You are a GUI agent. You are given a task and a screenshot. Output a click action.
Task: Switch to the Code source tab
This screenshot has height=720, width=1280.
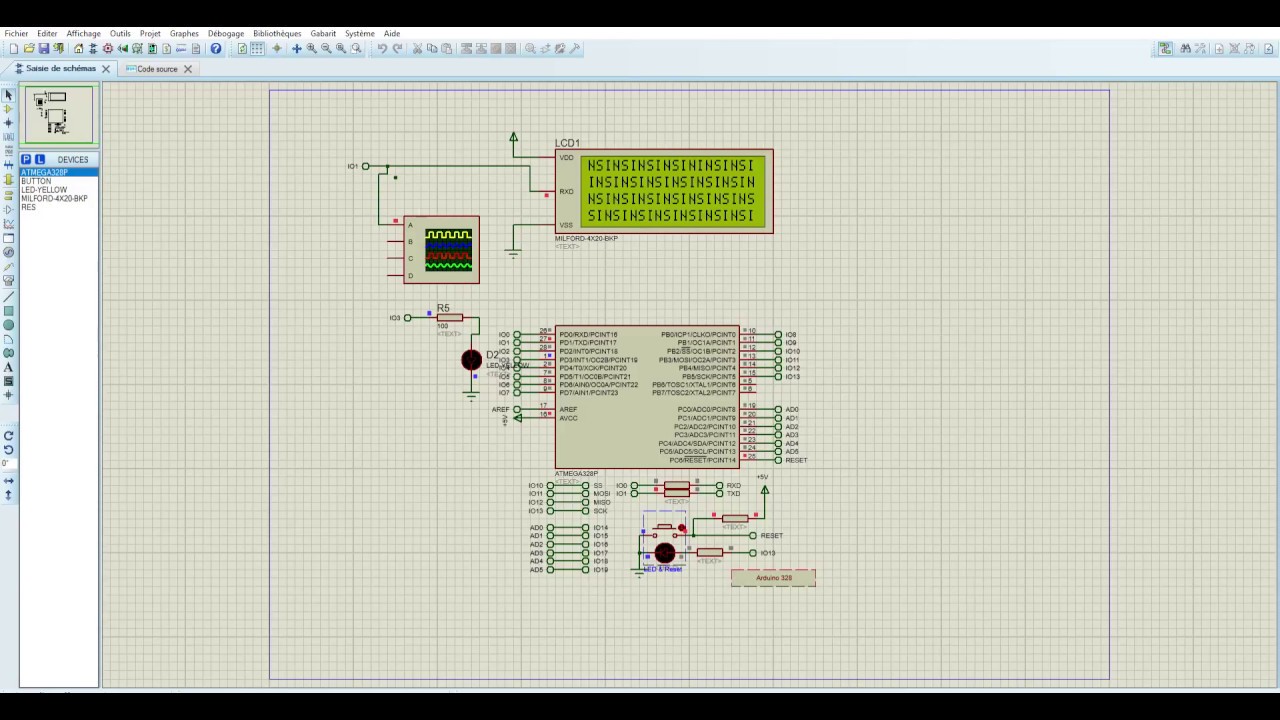coord(157,69)
